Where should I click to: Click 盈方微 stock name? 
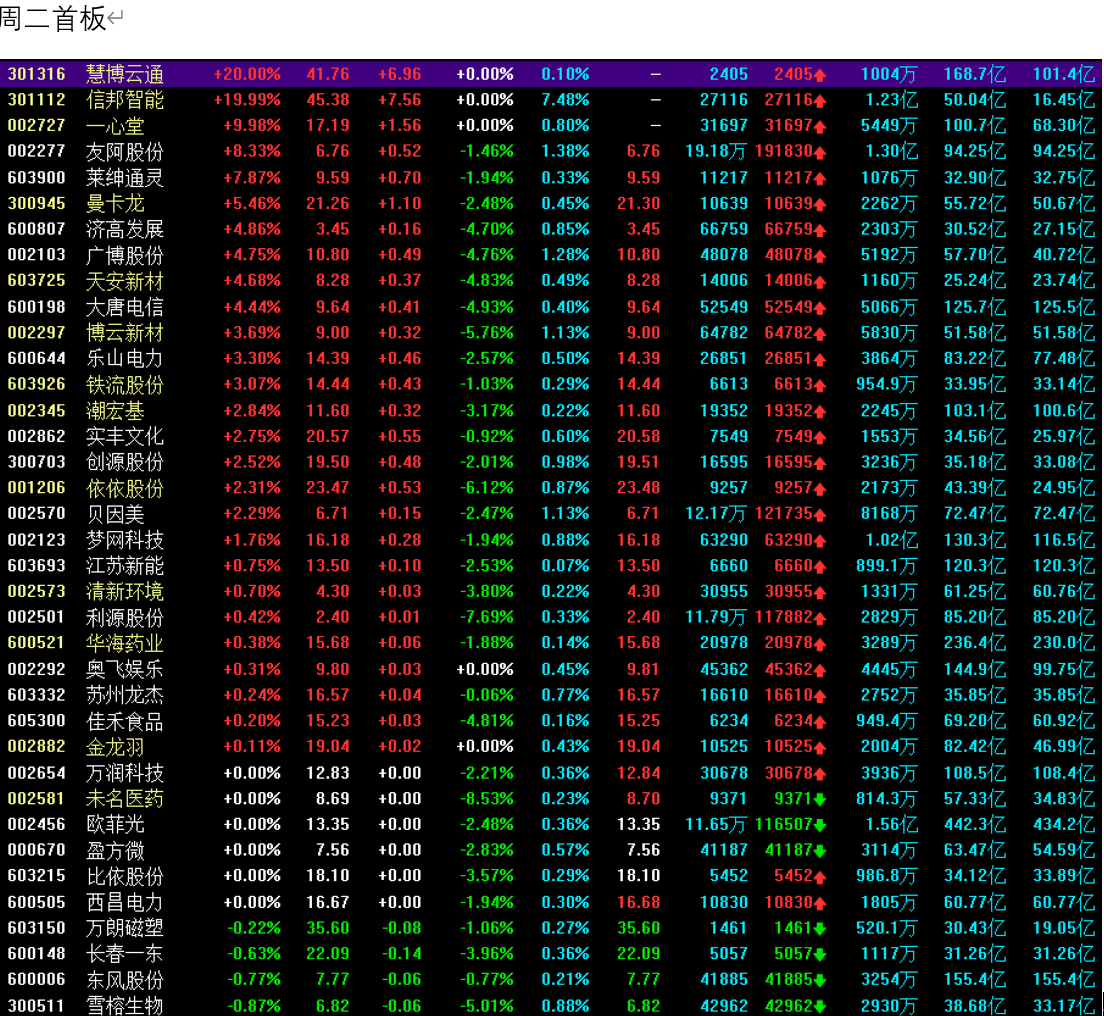click(115, 851)
